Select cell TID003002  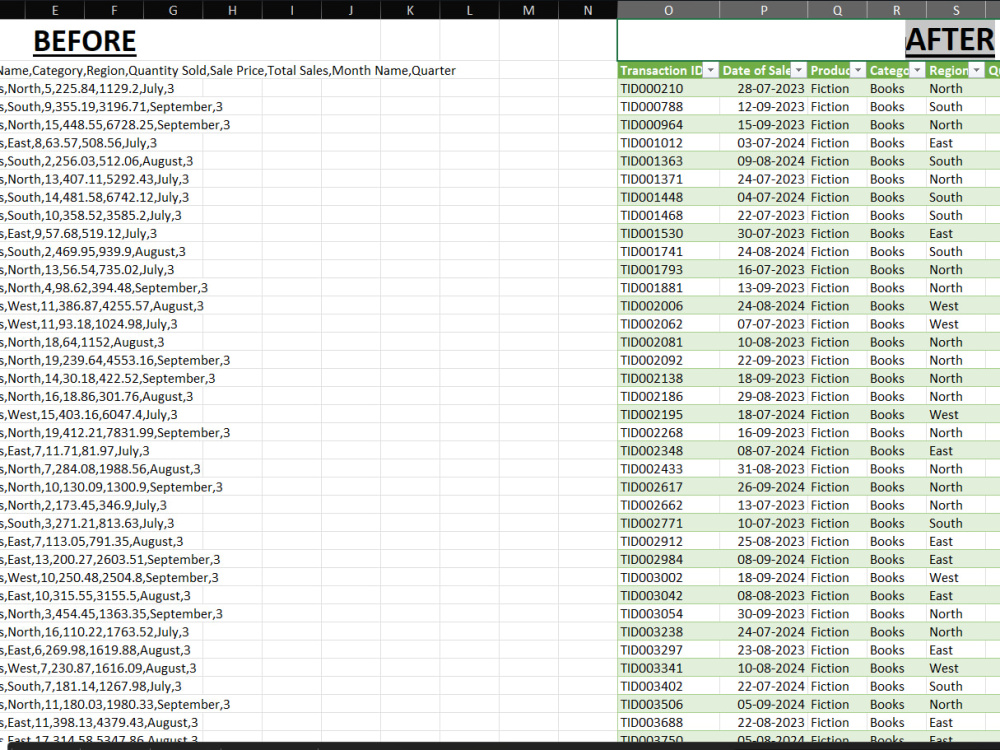coord(668,578)
